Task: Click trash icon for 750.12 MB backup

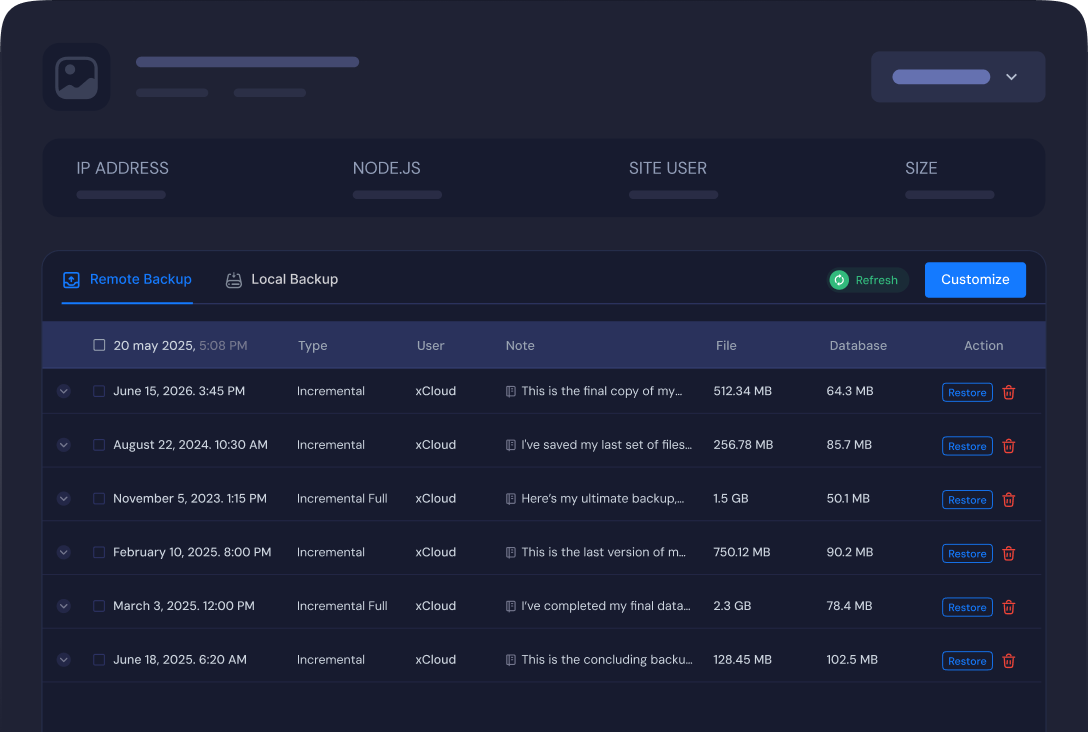Action: pos(1008,554)
